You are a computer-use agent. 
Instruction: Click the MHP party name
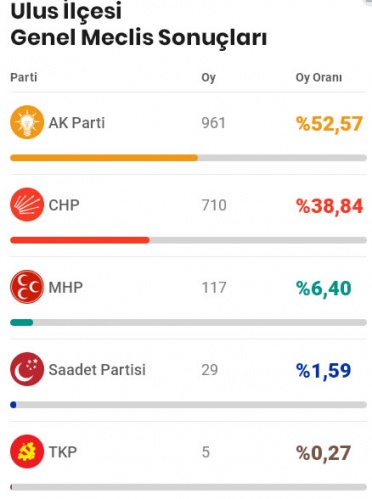66,287
